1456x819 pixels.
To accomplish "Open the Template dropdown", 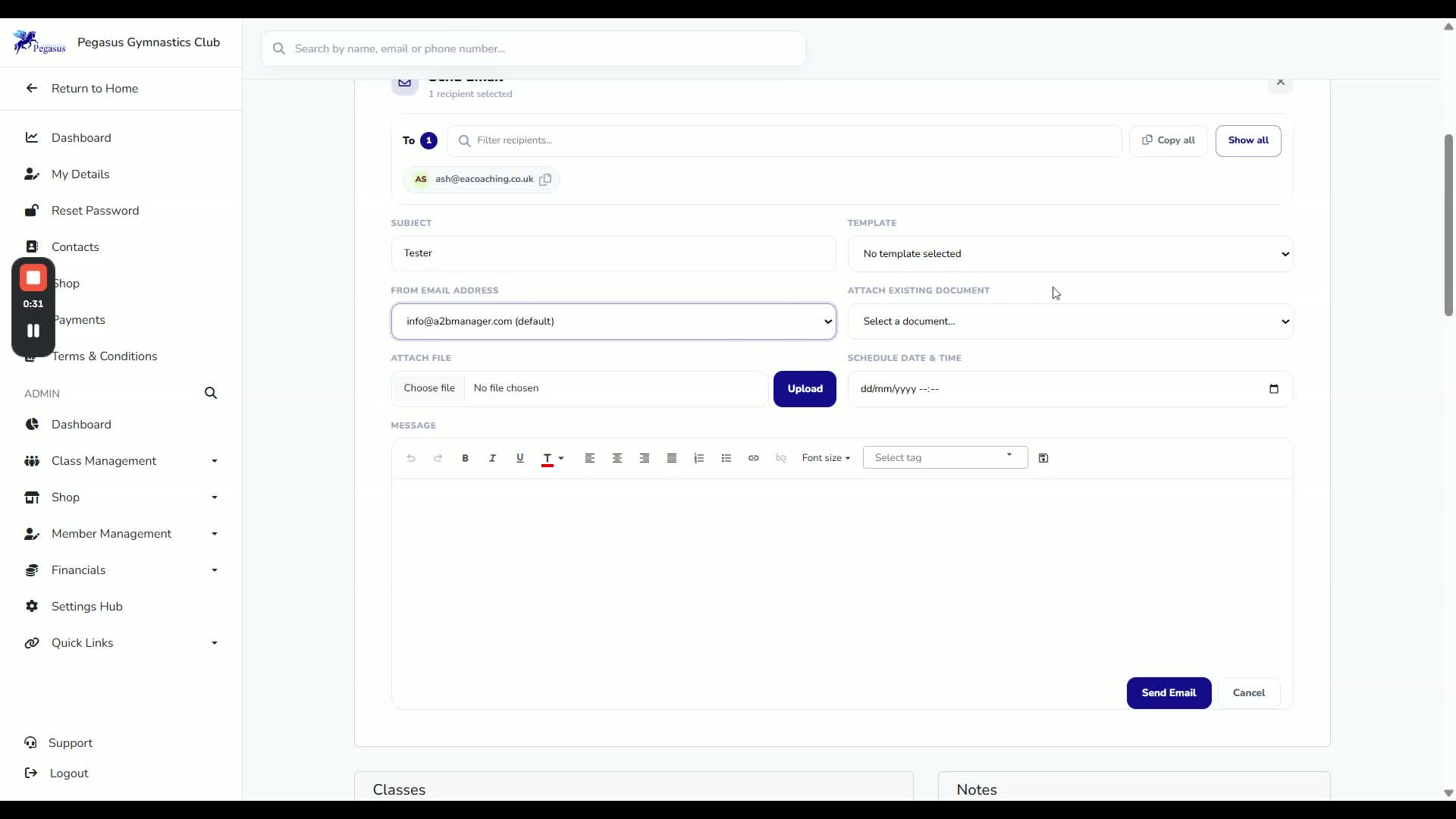I will coord(1070,254).
